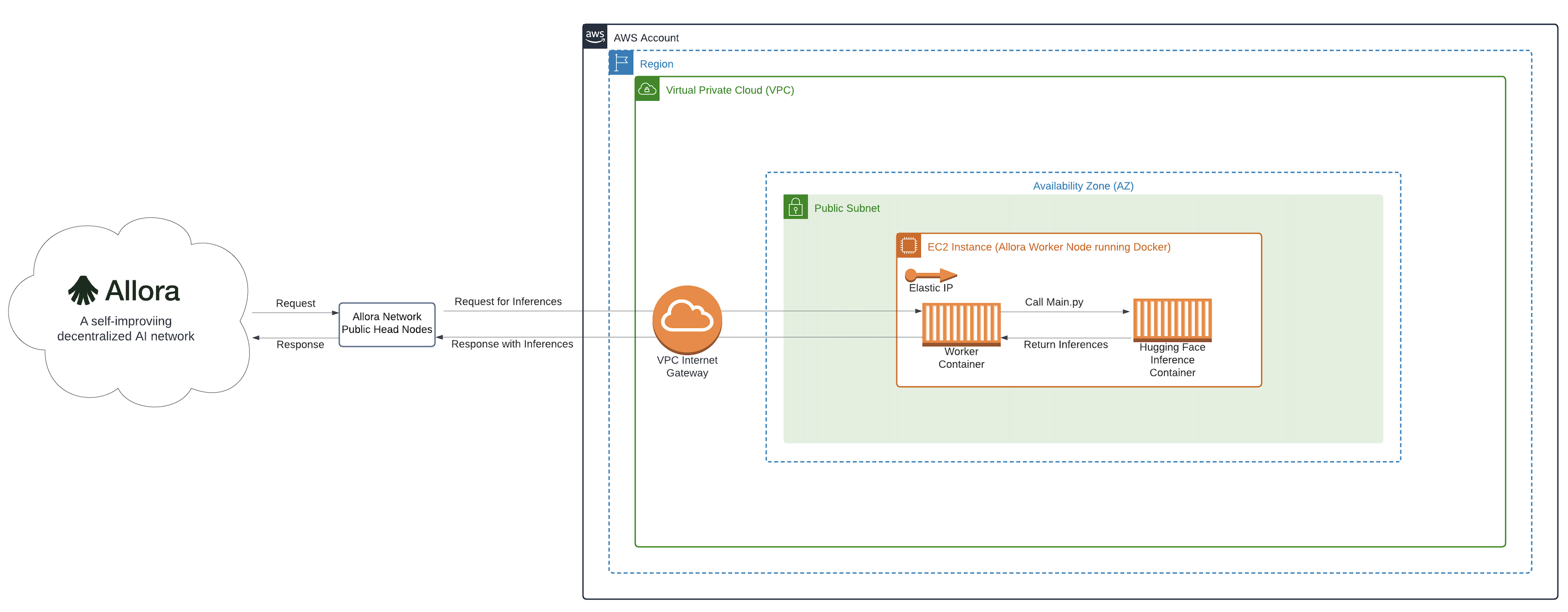Click the Request for Inferences label
Viewport: 1568px width, 612px height.
[508, 302]
